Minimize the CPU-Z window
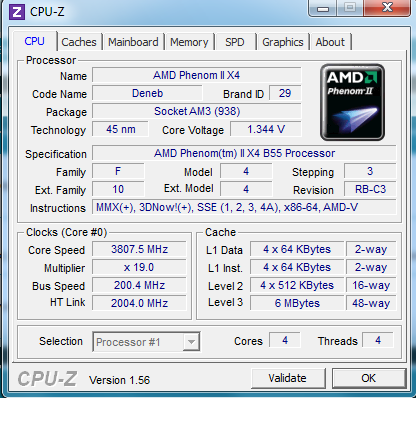 click(x=323, y=8)
